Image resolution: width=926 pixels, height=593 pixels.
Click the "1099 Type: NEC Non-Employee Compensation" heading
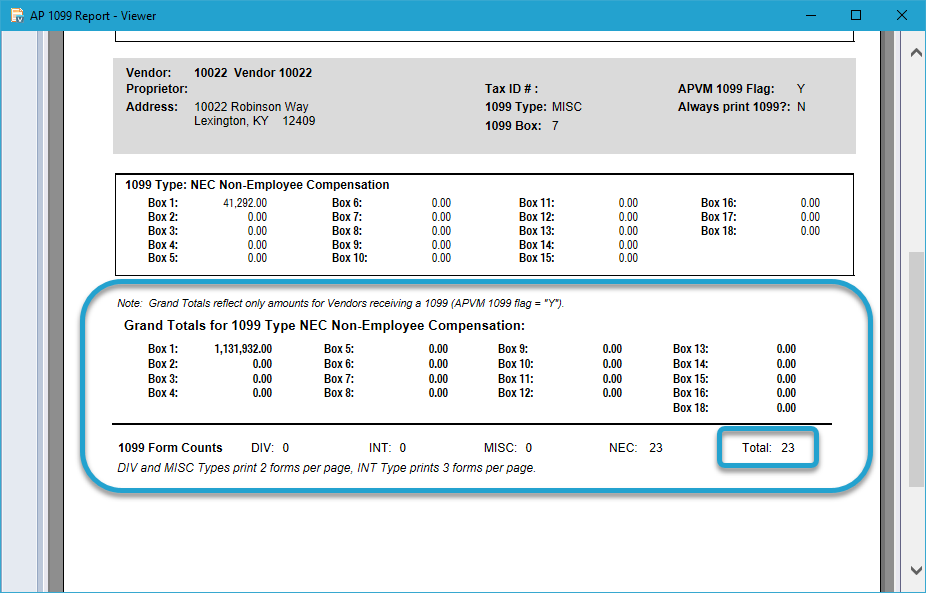pyautogui.click(x=257, y=185)
